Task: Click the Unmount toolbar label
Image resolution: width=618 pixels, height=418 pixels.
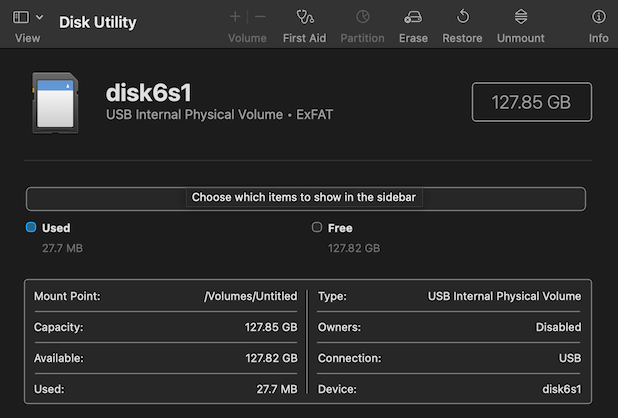Action: coord(521,38)
